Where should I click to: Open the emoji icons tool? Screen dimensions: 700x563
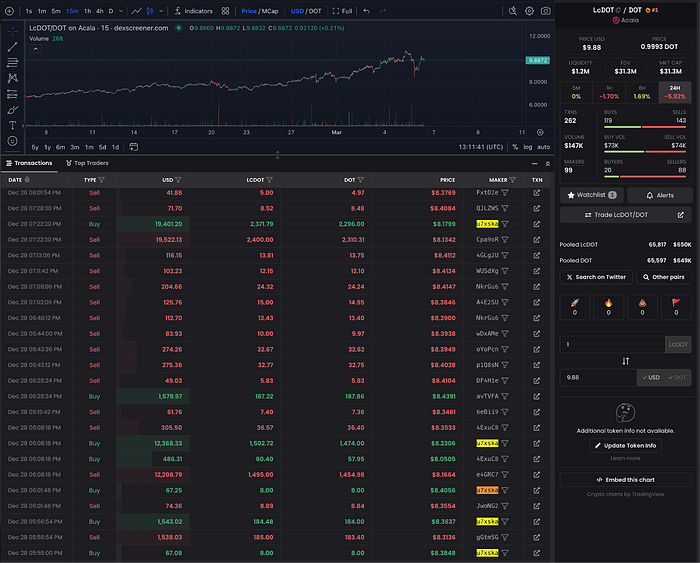point(12,141)
